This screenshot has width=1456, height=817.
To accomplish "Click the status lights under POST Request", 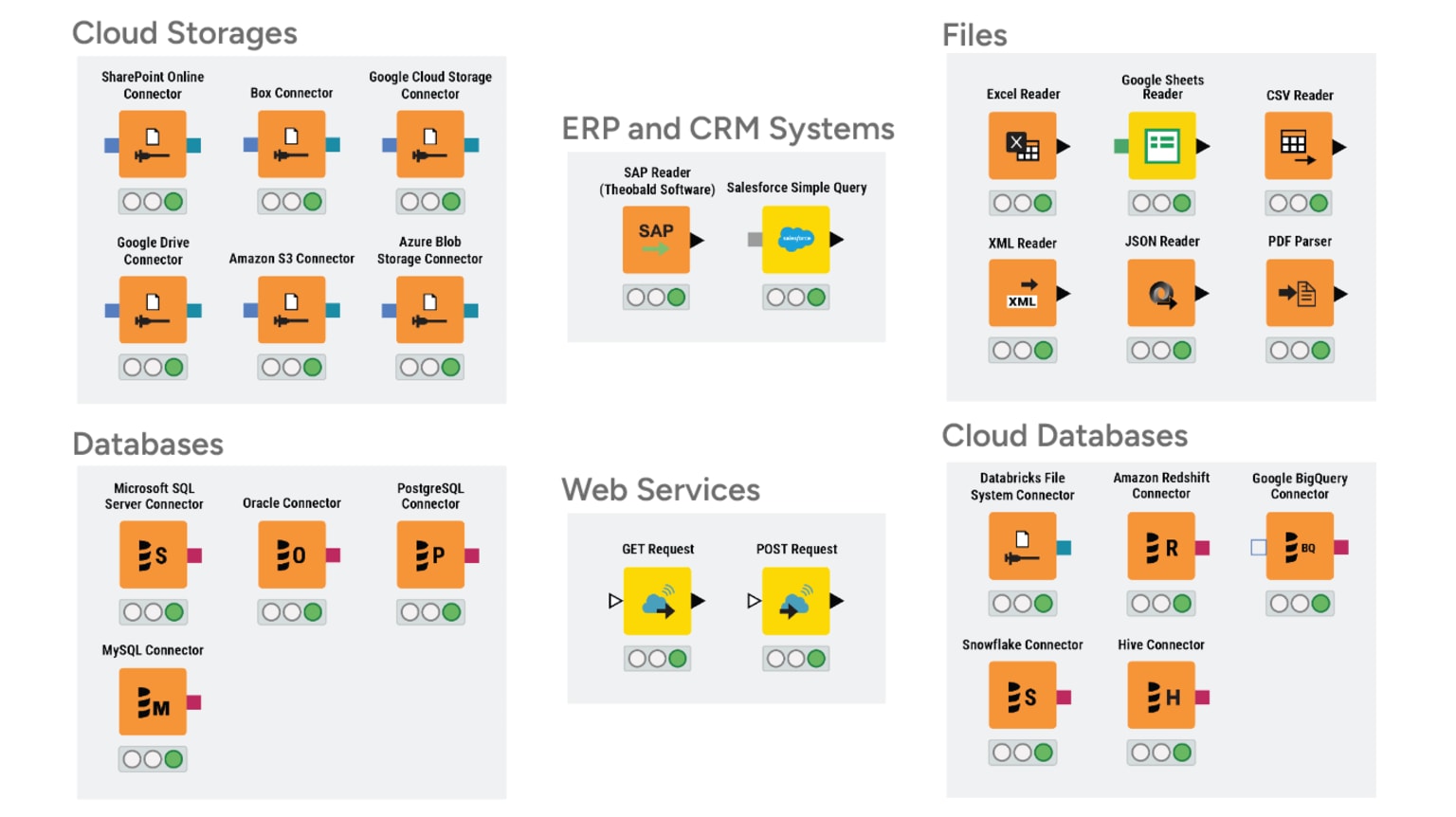I will click(x=795, y=659).
